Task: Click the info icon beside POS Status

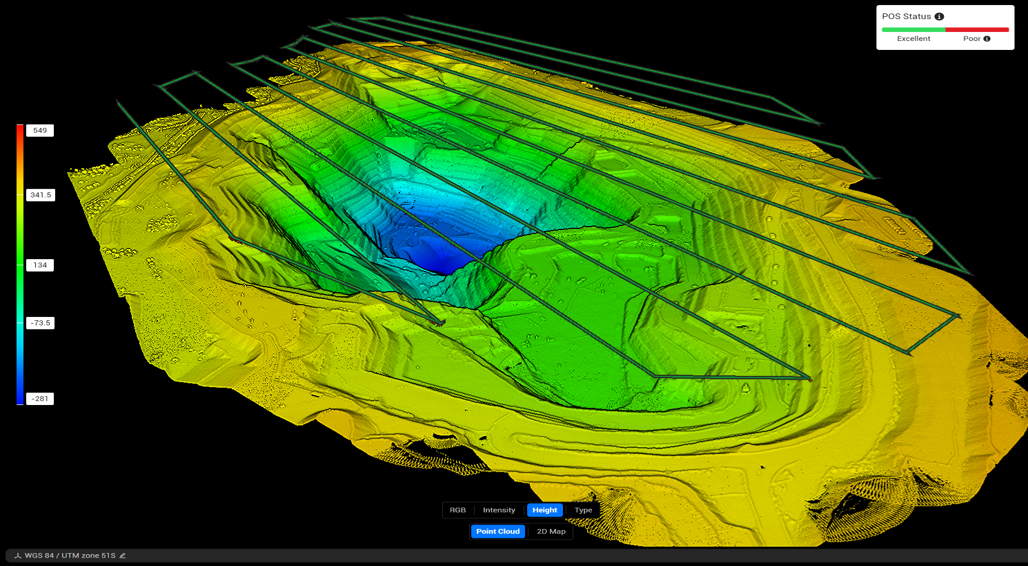Action: point(939,17)
